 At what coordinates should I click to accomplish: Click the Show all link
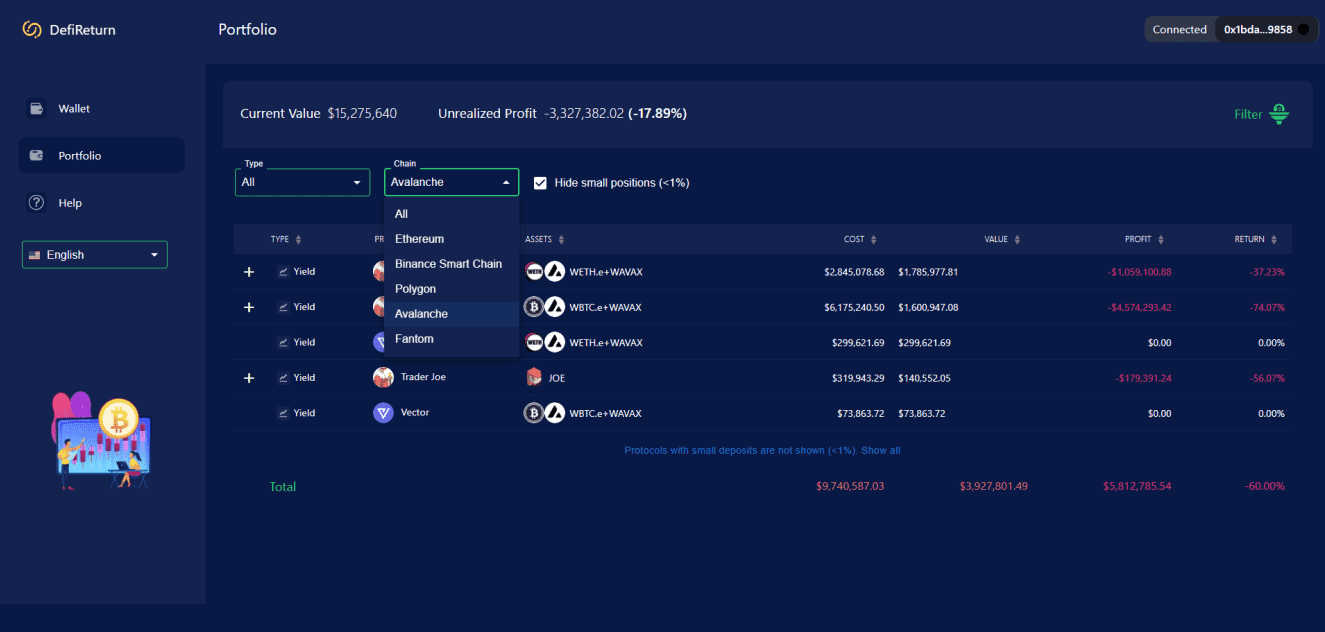[881, 450]
